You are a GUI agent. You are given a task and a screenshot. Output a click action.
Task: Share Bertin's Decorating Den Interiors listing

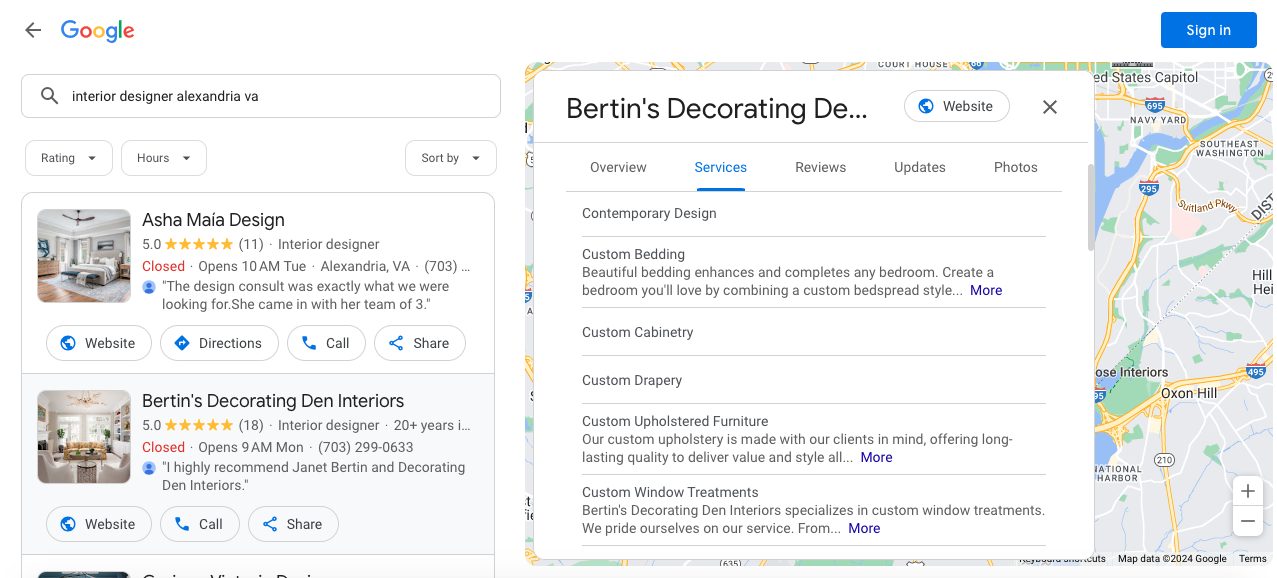click(292, 524)
